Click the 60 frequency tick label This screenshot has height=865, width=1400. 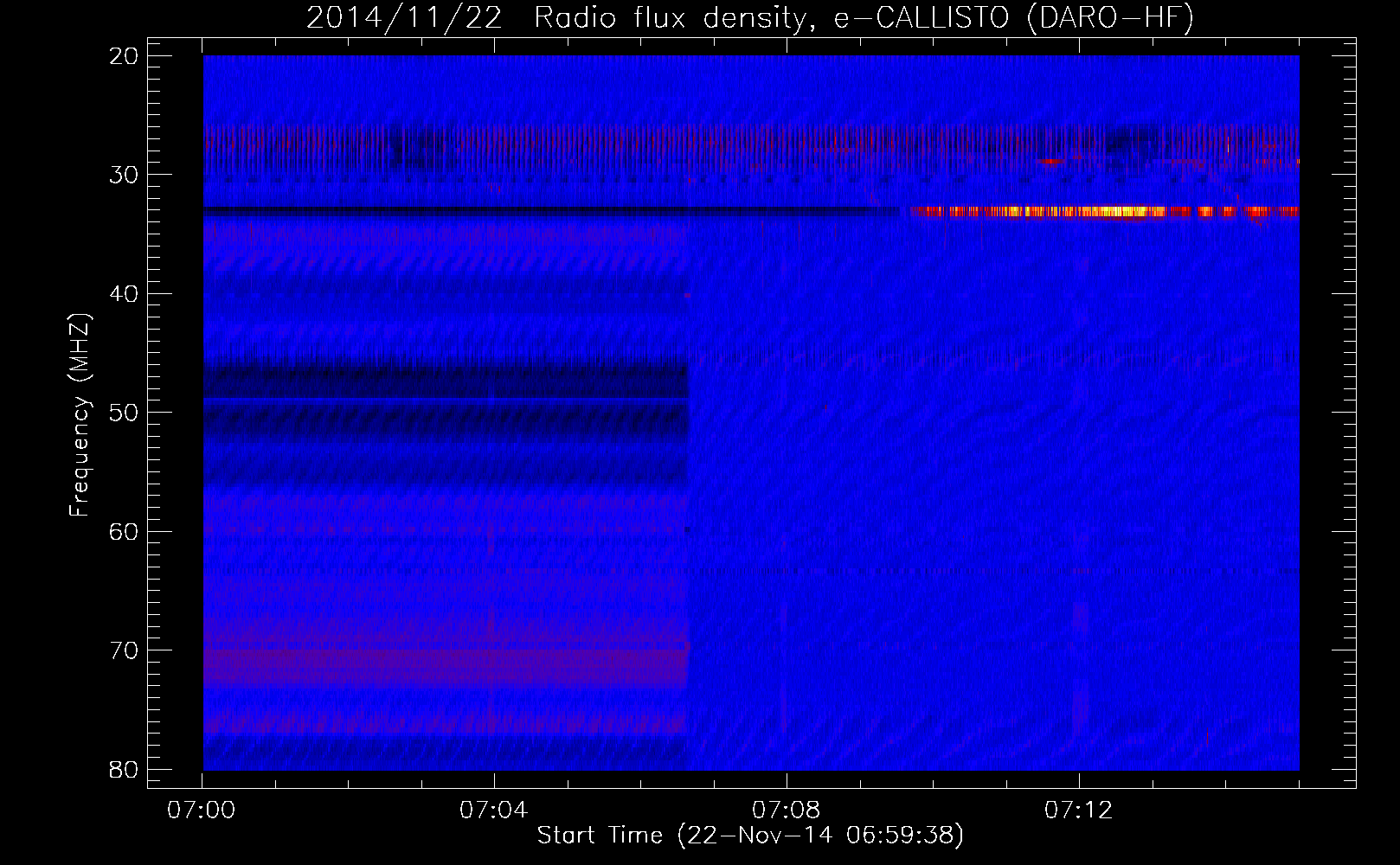point(125,531)
